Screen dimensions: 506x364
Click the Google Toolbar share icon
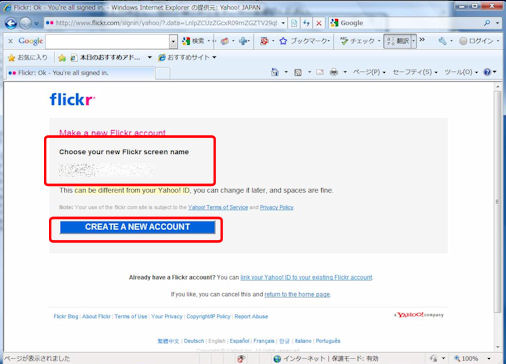225,41
